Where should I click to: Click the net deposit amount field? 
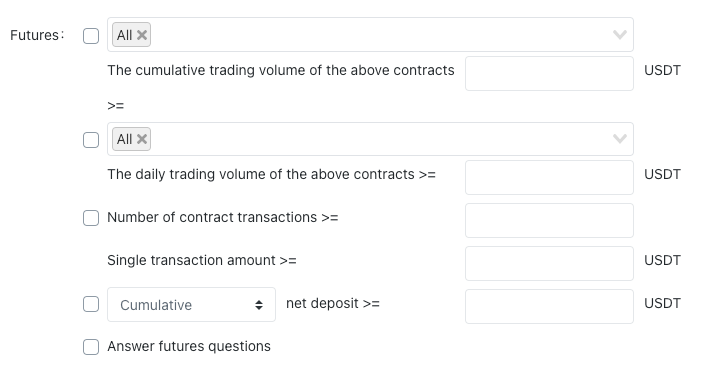(x=549, y=306)
